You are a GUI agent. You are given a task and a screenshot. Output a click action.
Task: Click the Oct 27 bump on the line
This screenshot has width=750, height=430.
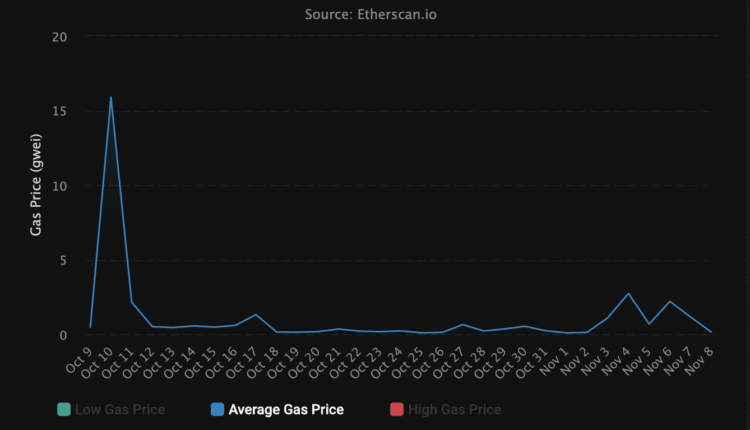pyautogui.click(x=463, y=324)
